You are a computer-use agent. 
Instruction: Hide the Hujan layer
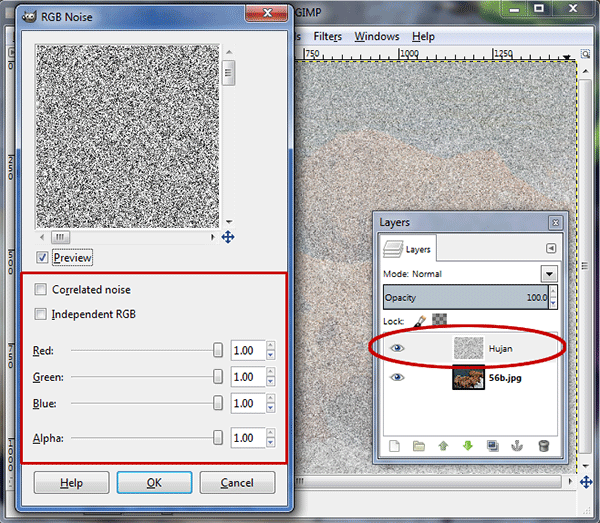coord(397,348)
